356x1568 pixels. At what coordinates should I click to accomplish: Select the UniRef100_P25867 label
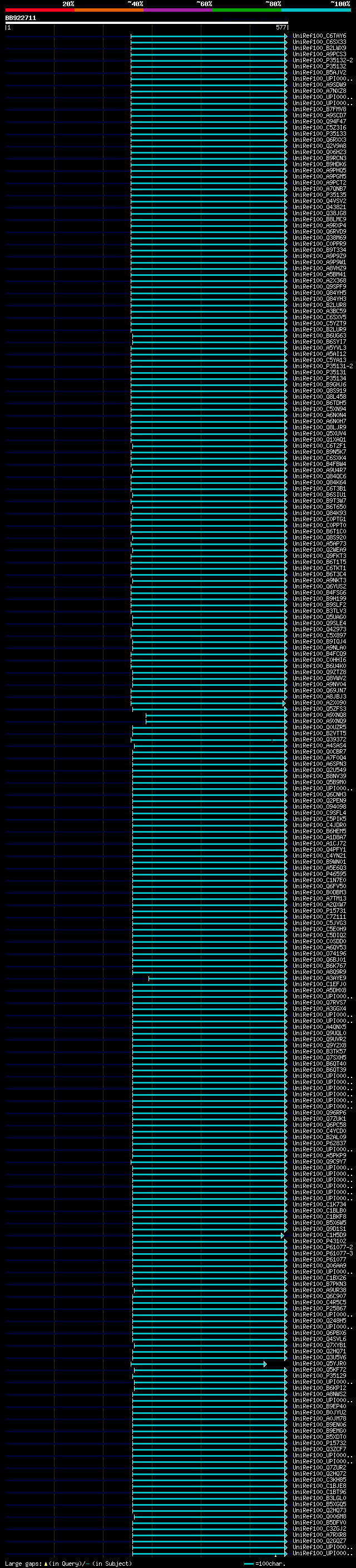(319, 1308)
